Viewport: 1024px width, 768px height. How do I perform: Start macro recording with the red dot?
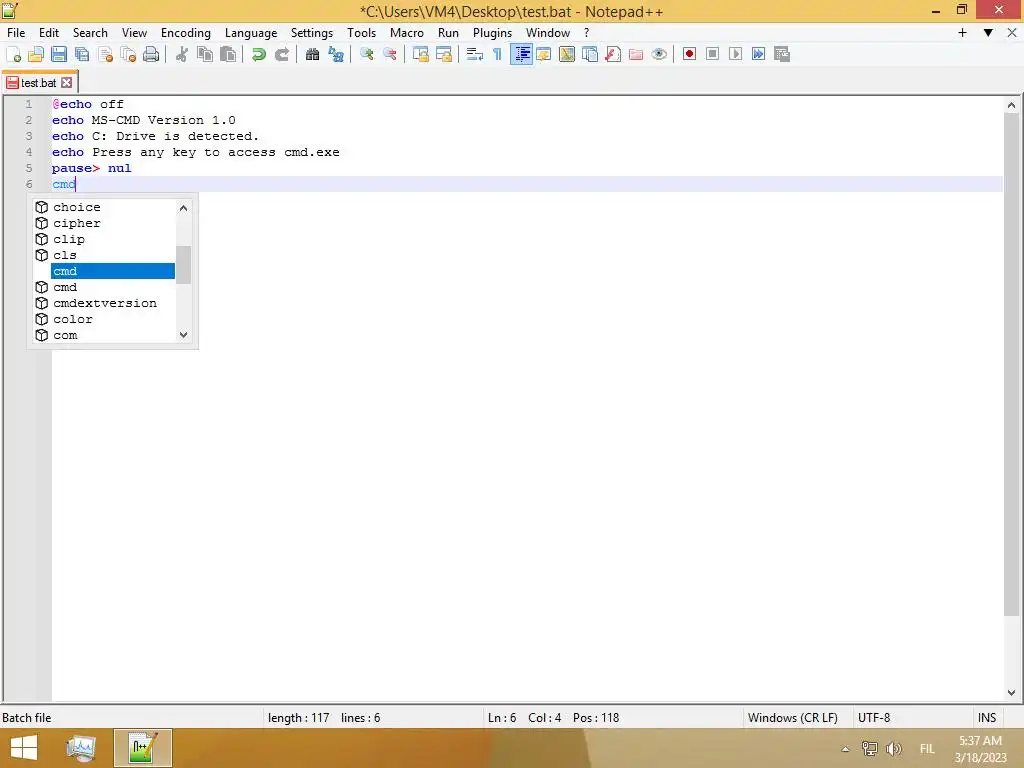[689, 54]
